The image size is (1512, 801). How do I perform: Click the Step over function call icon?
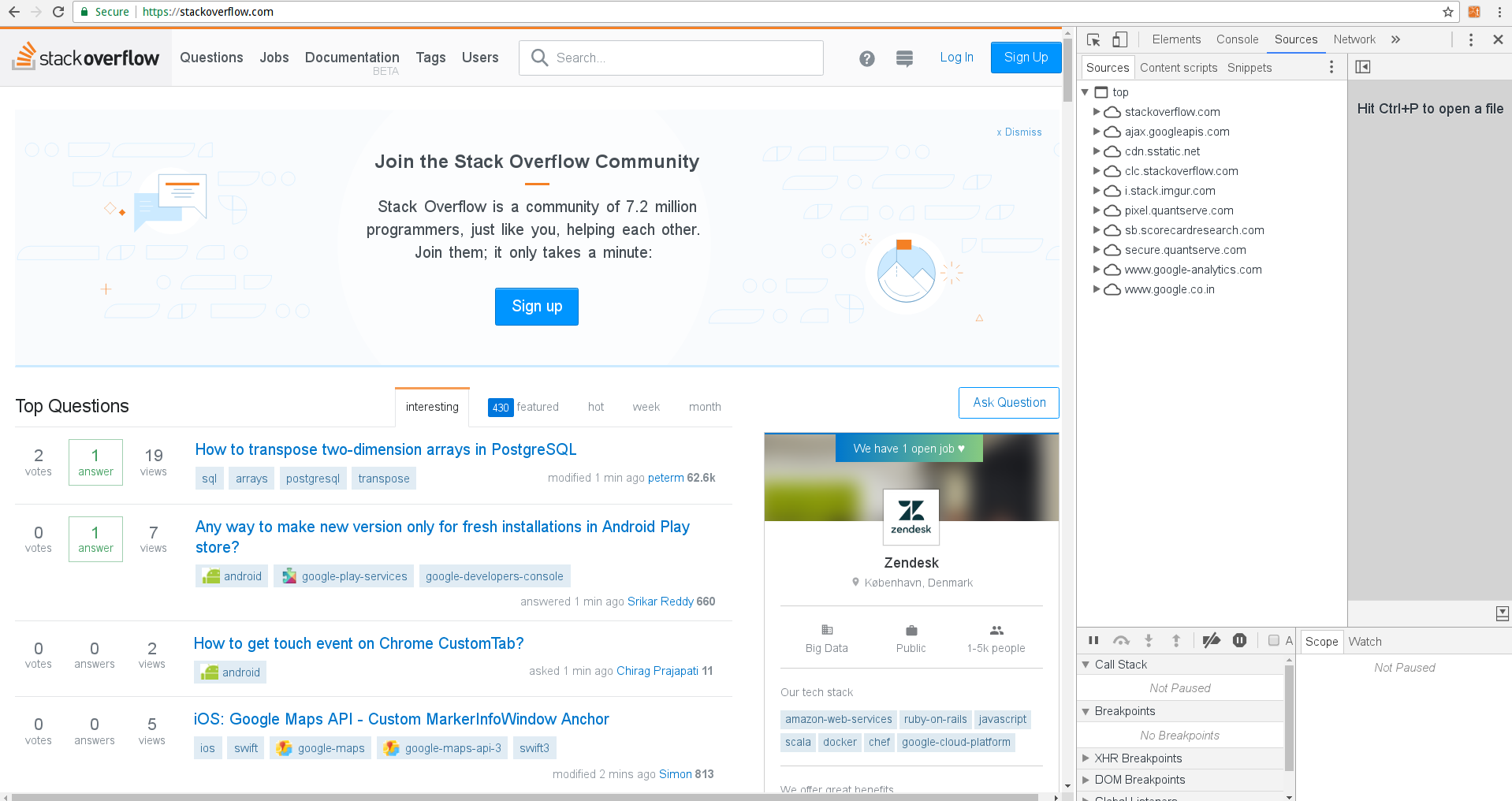pos(1121,641)
